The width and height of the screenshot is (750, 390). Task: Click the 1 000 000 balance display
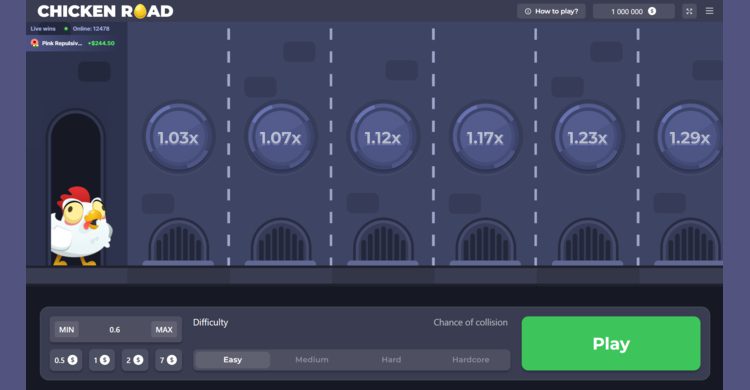coord(634,11)
